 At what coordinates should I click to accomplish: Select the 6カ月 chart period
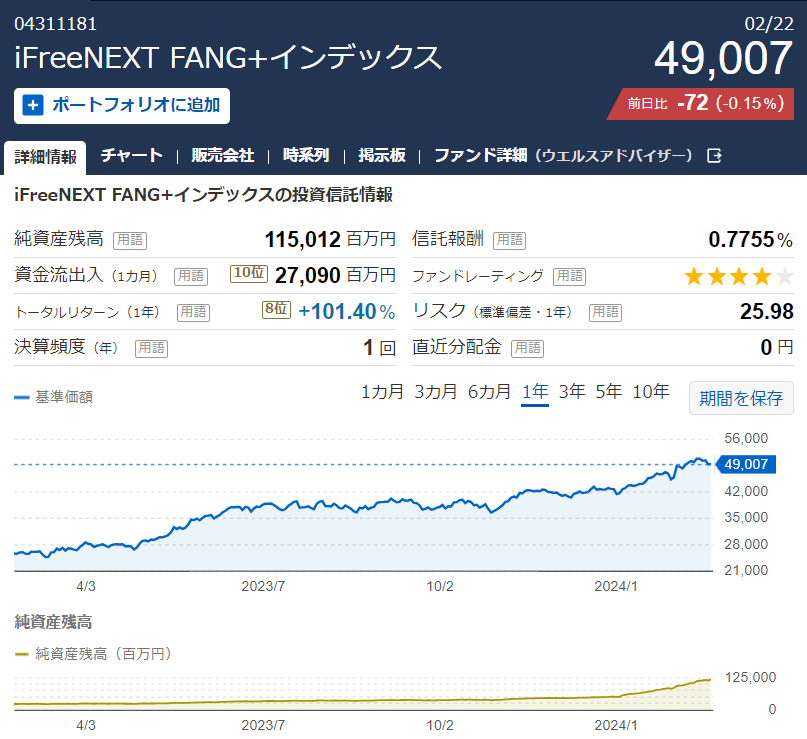click(x=489, y=392)
